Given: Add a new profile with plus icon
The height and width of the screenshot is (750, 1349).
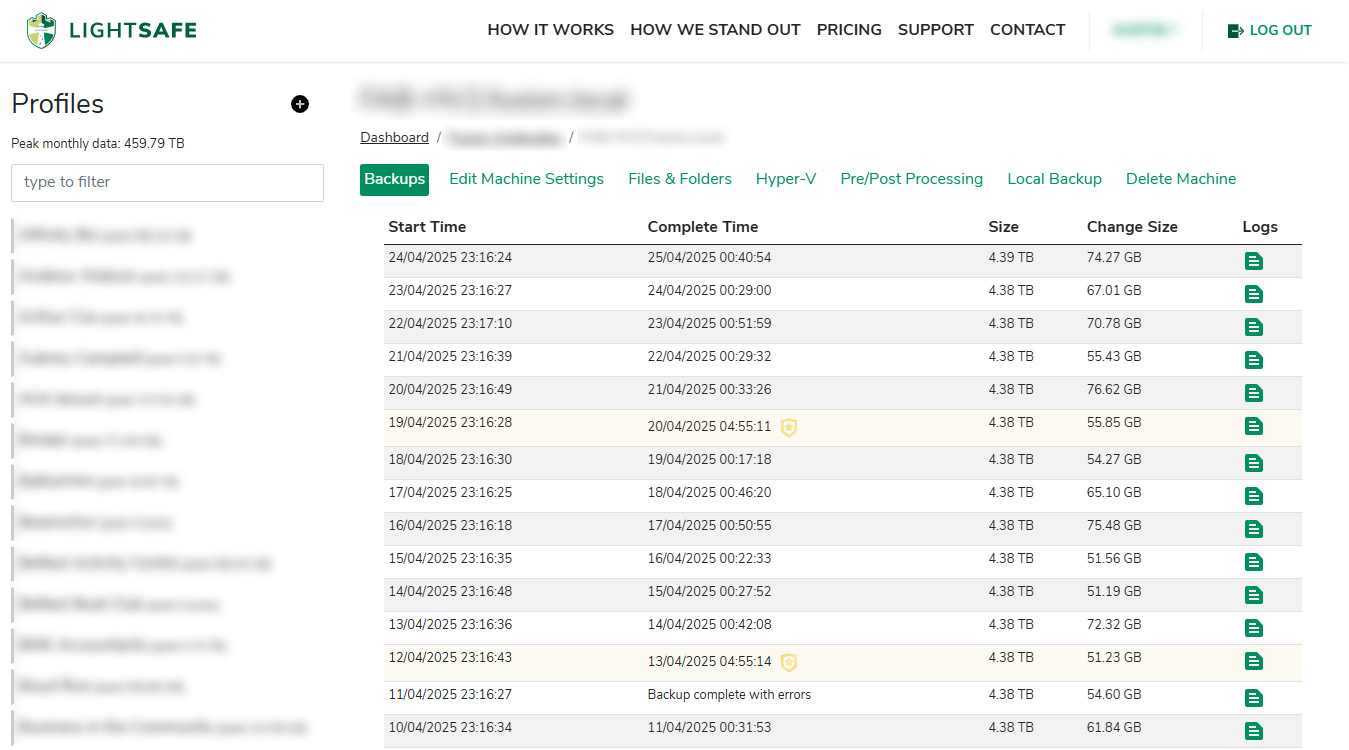Looking at the screenshot, I should (300, 104).
